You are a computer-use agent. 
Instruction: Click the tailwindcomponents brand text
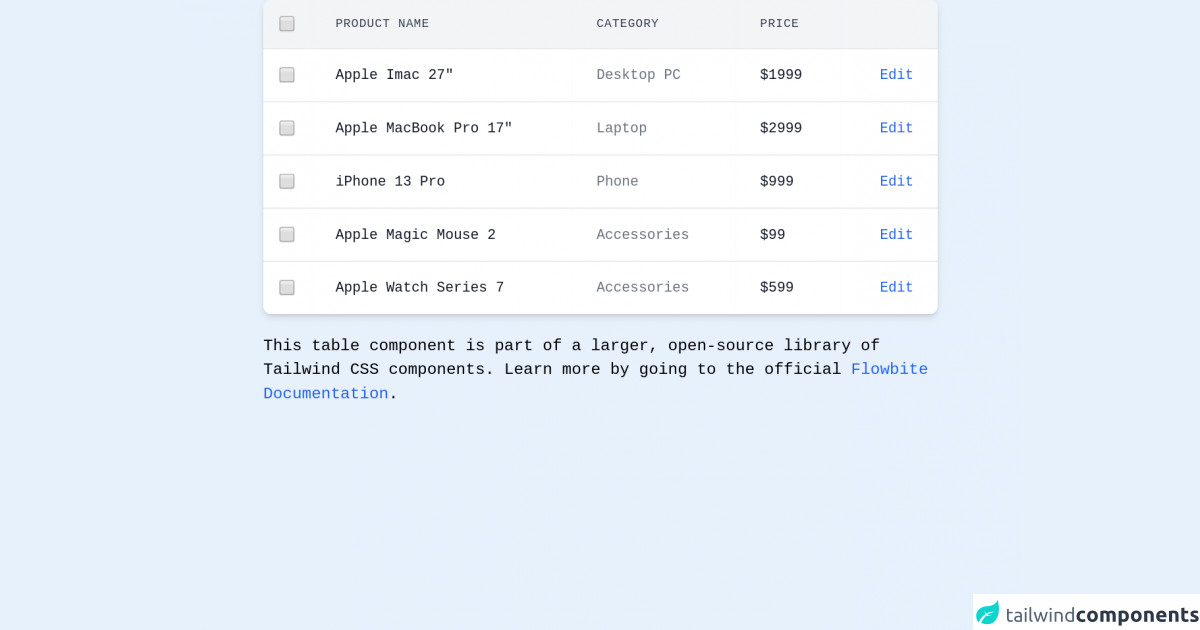pos(1101,615)
